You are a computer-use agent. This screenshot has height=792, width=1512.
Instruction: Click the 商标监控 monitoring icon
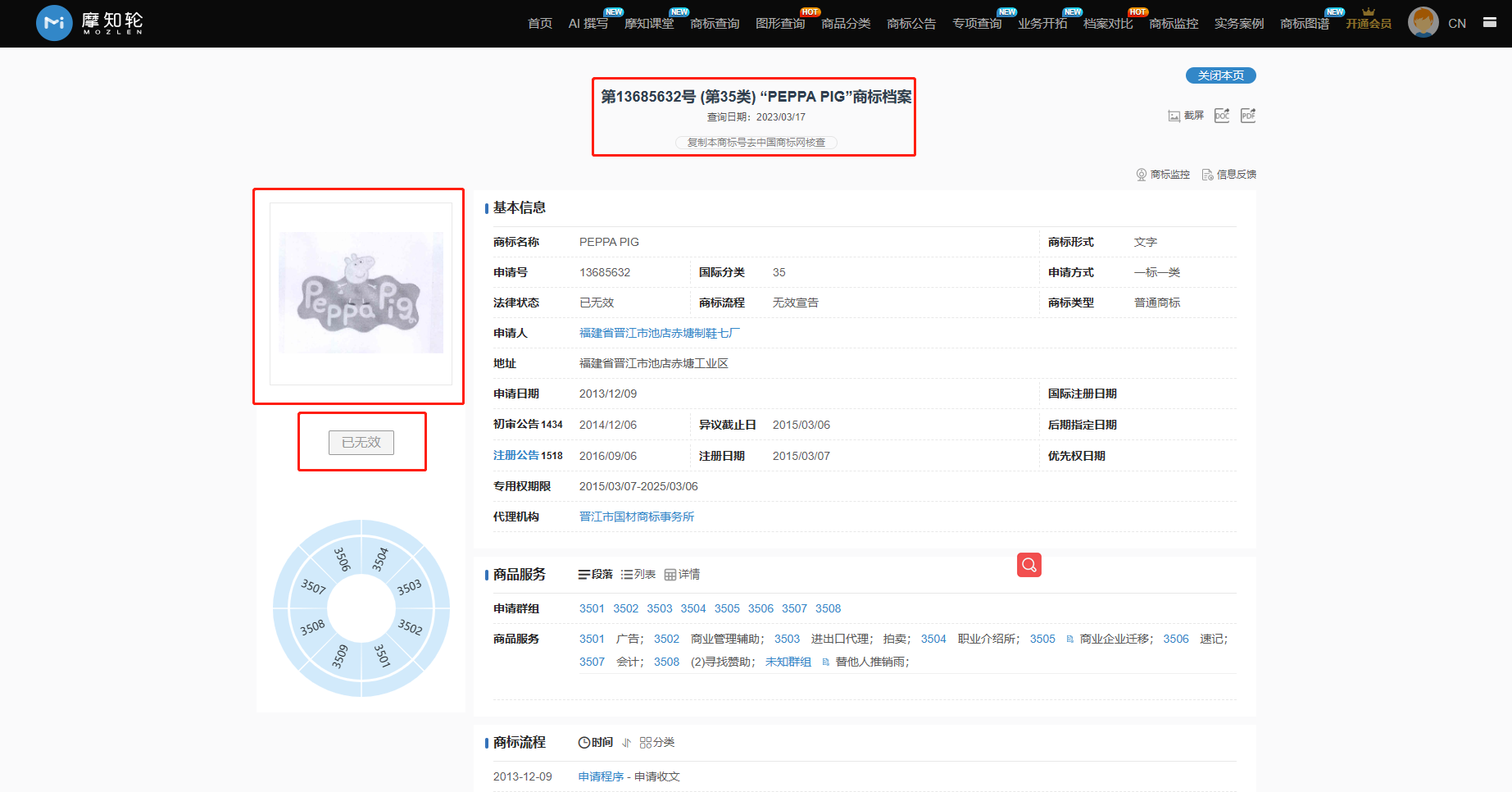1142,175
